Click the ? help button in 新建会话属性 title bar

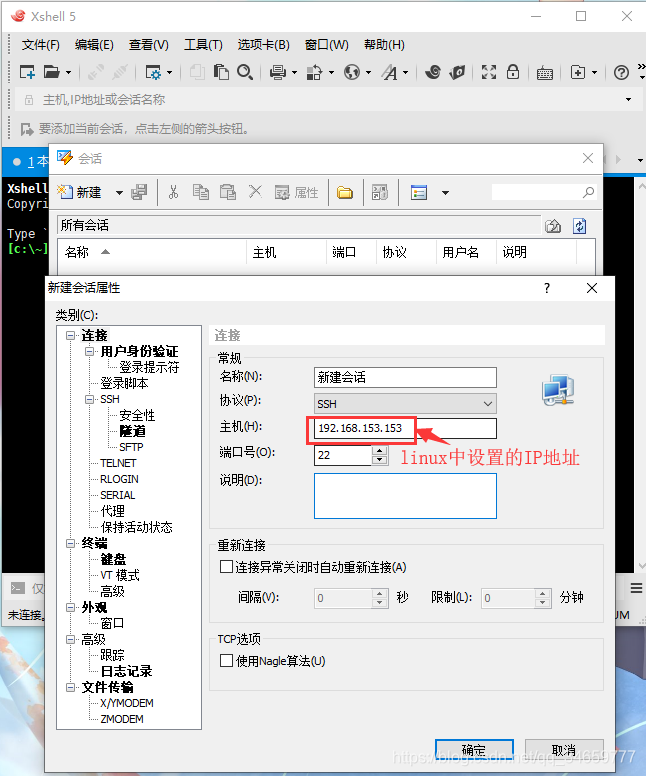[x=547, y=288]
